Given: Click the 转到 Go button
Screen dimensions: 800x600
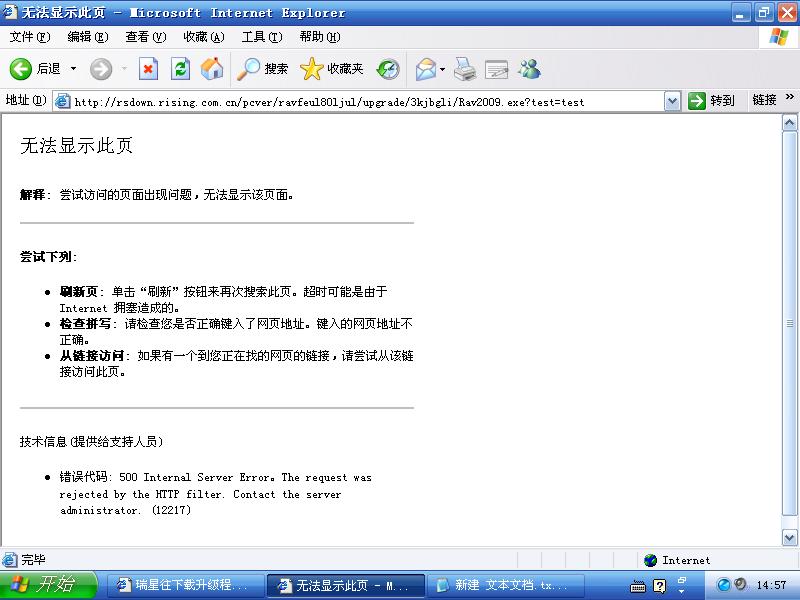Looking at the screenshot, I should point(711,101).
